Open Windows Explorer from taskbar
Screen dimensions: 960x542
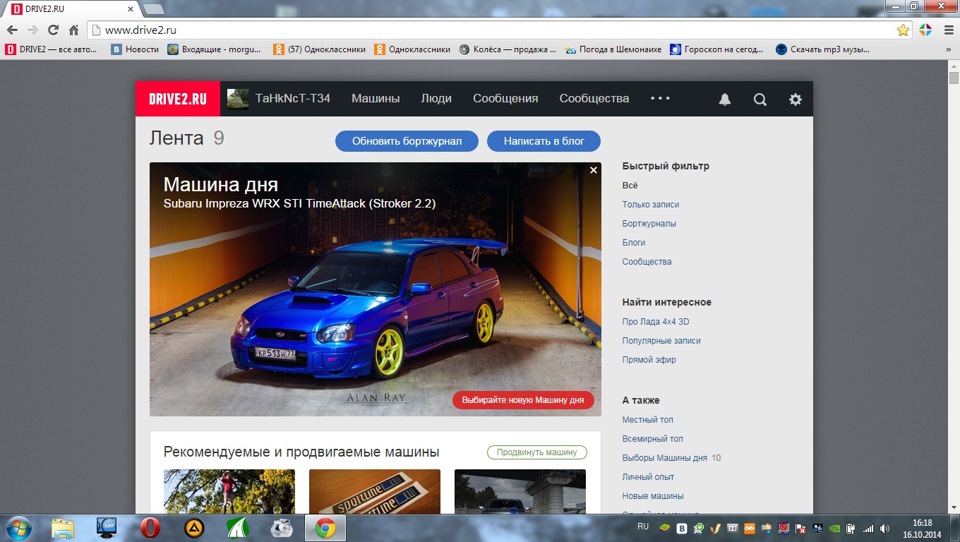click(x=62, y=528)
